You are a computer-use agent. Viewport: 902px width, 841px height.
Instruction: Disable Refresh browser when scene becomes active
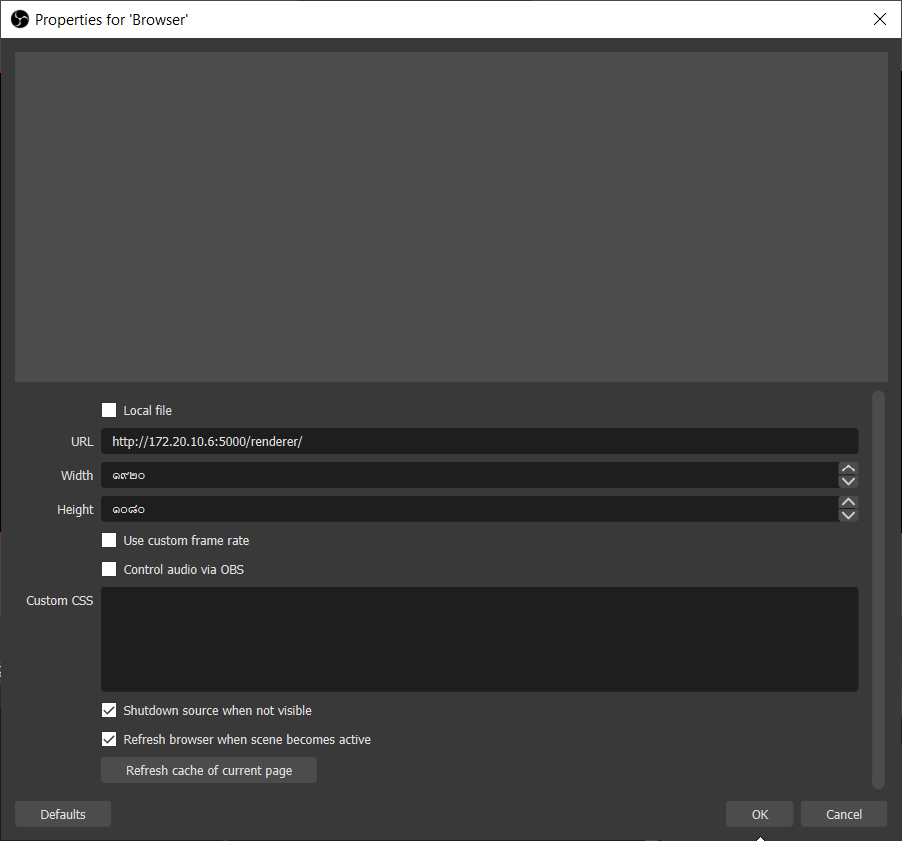tap(109, 739)
